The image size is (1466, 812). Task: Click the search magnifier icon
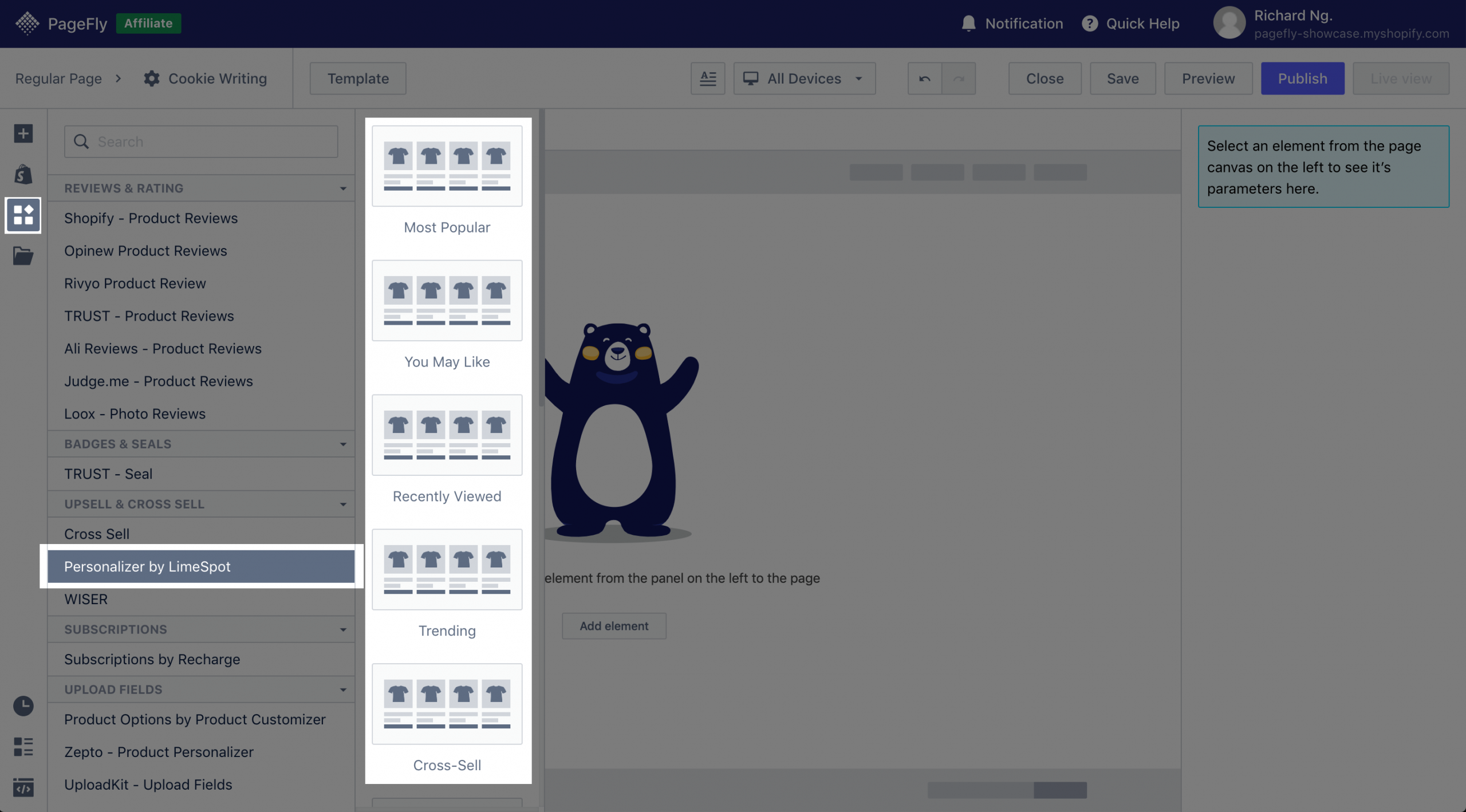coord(81,141)
